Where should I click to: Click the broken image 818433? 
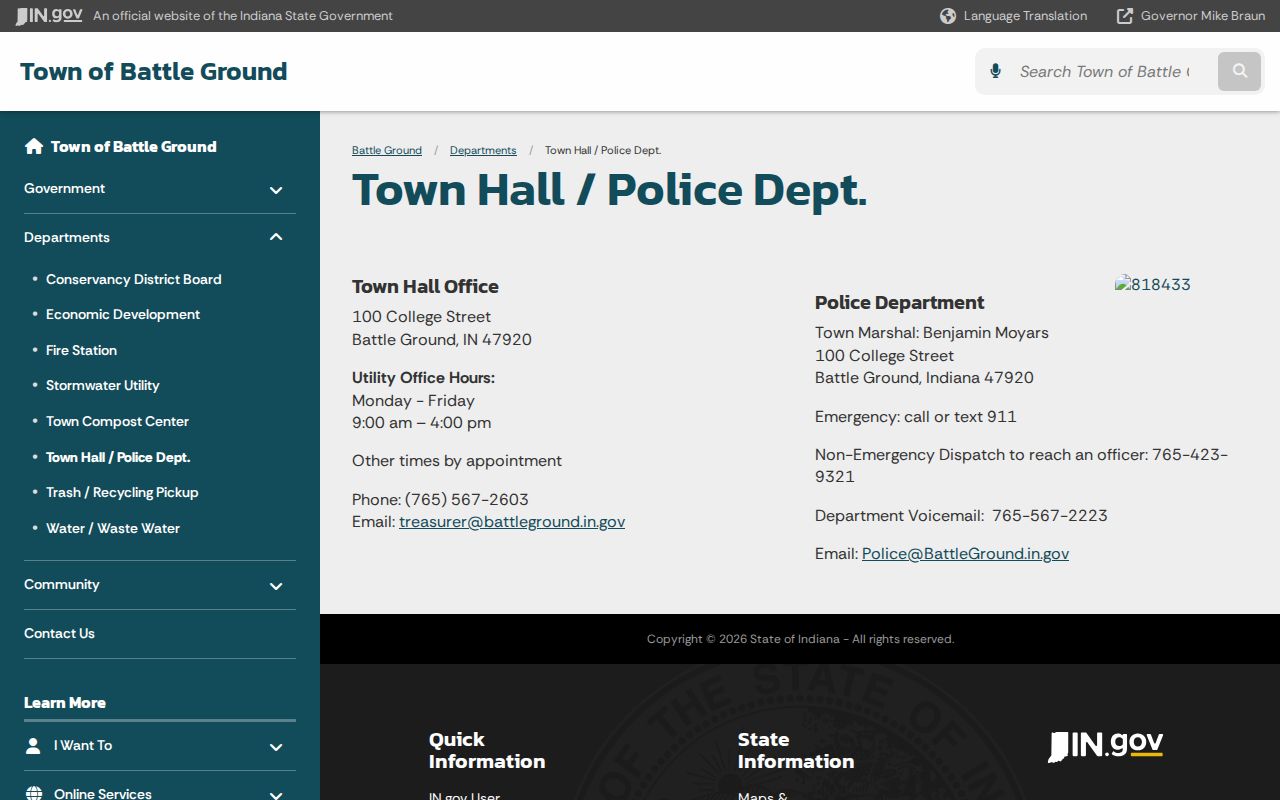[1153, 284]
